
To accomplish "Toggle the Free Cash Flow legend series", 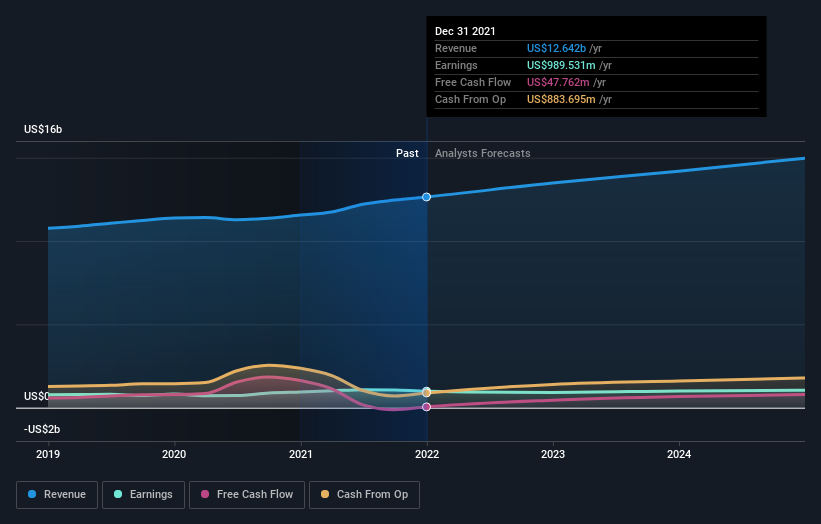I will pos(247,495).
